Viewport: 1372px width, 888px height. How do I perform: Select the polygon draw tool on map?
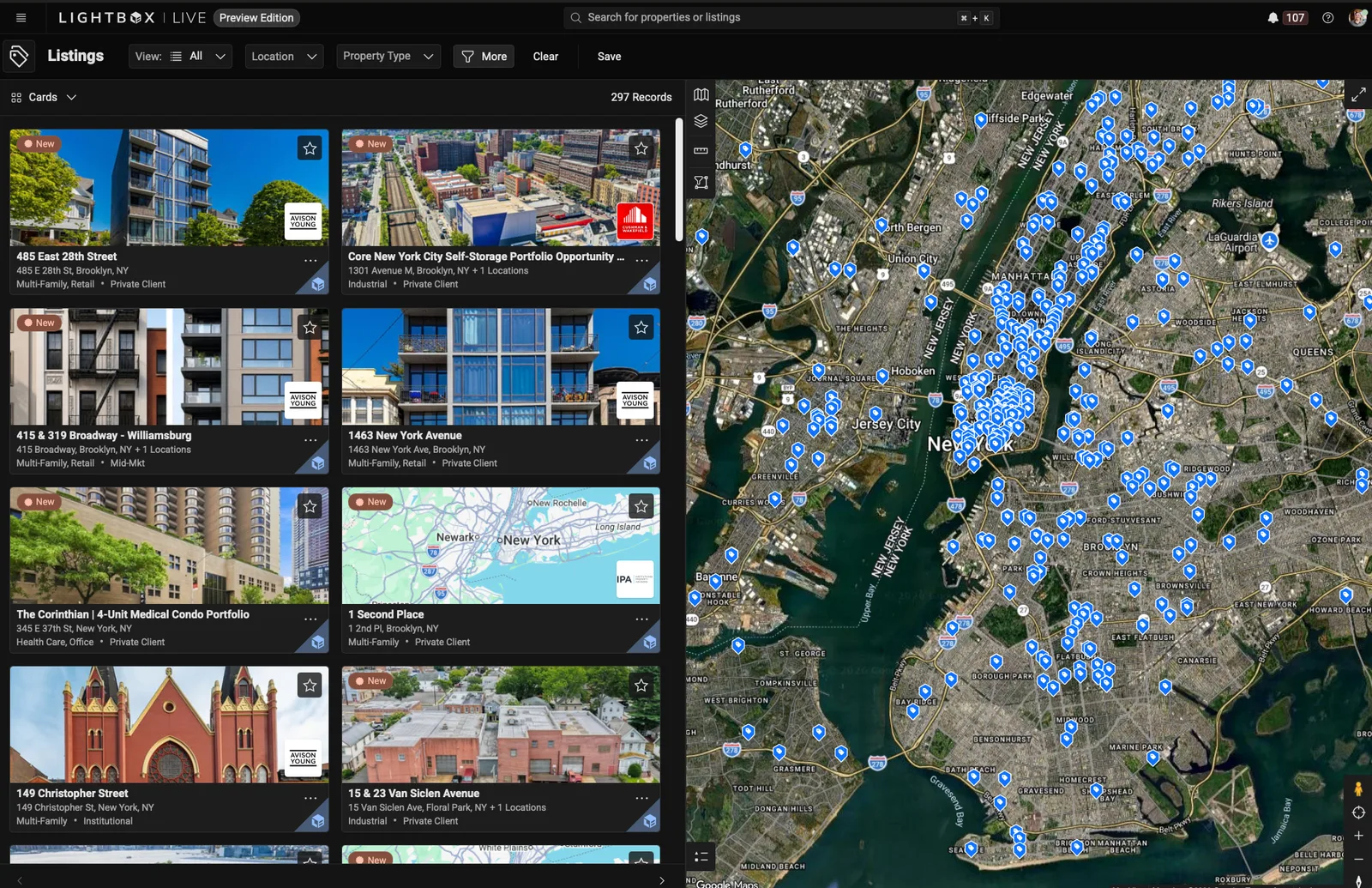click(x=701, y=182)
